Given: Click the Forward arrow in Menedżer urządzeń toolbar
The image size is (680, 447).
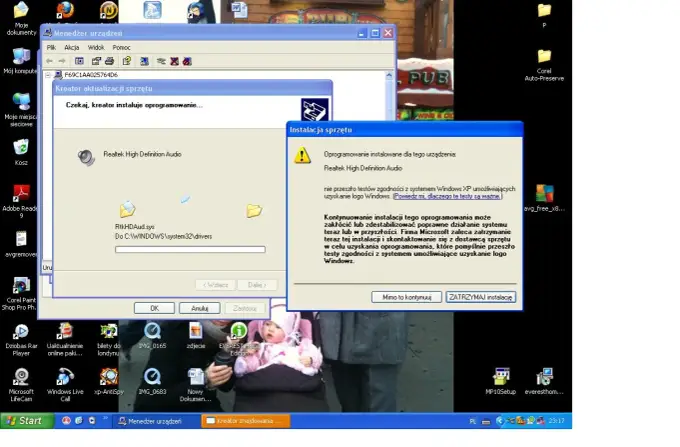Looking at the screenshot, I should 62,61.
